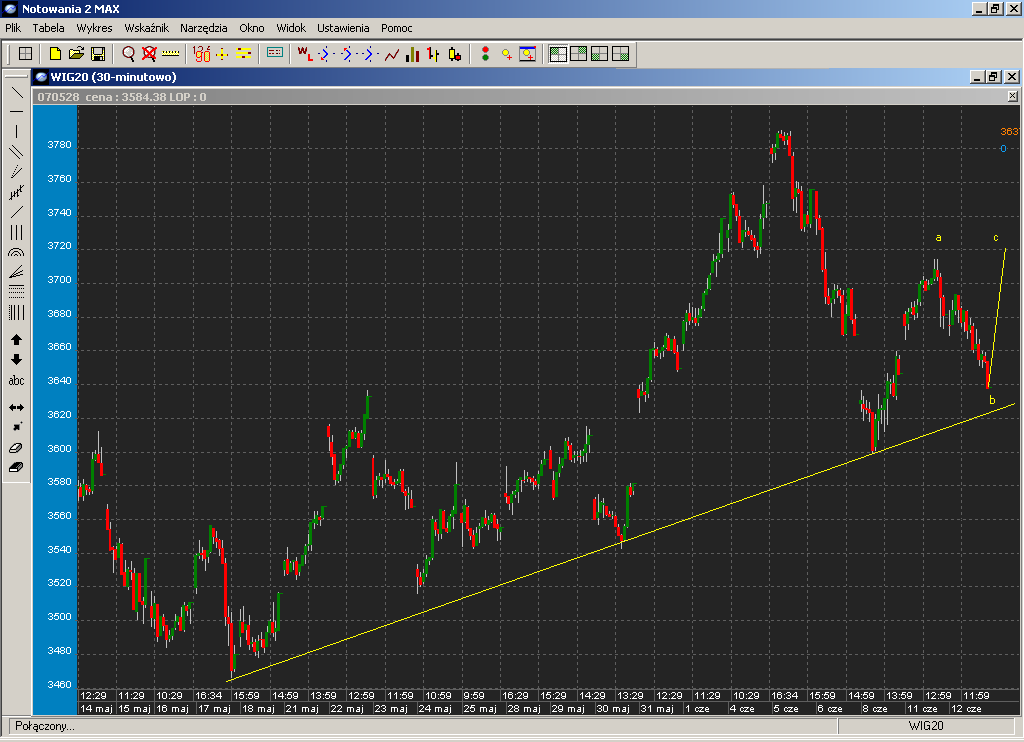The image size is (1024, 742).
Task: Click the up arrow marker tool
Action: 16,340
